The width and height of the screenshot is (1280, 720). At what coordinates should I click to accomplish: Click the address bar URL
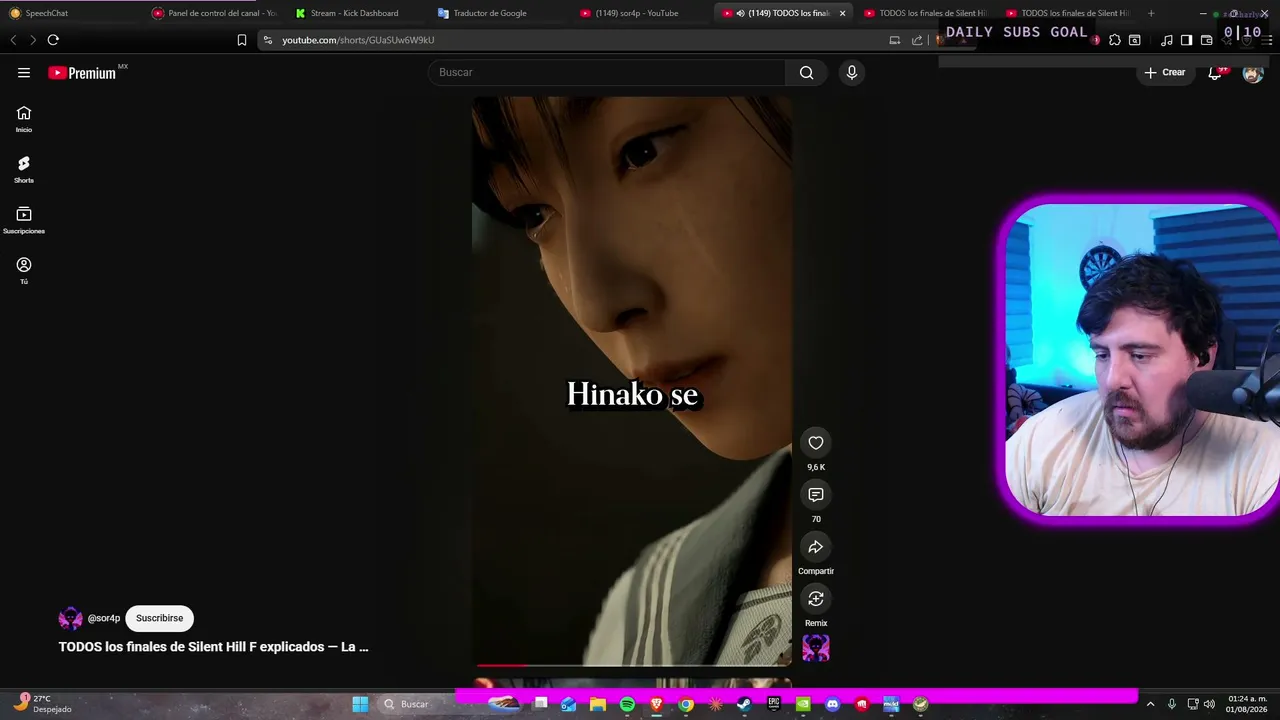(x=358, y=40)
